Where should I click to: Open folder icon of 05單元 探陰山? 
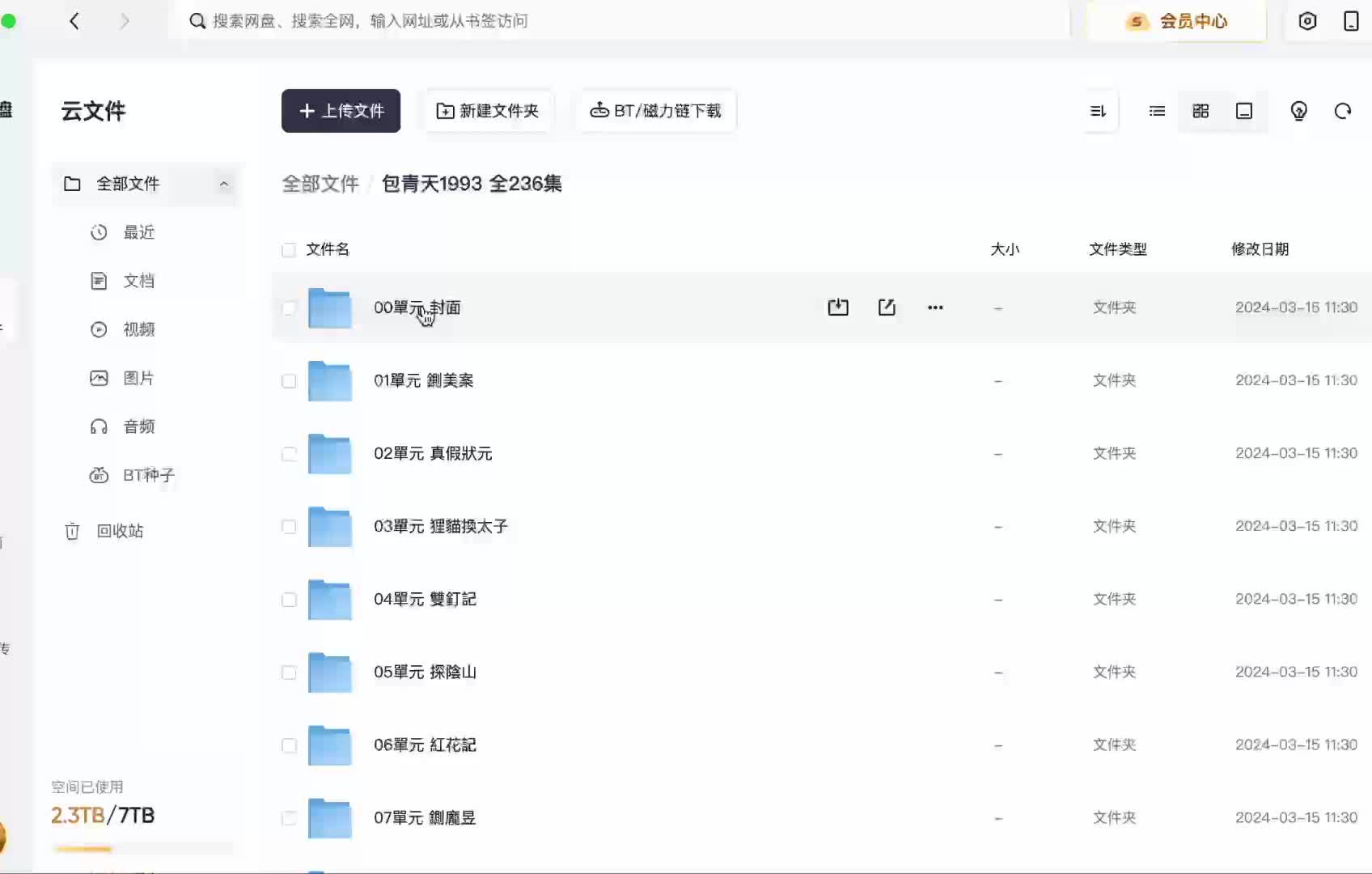[330, 672]
